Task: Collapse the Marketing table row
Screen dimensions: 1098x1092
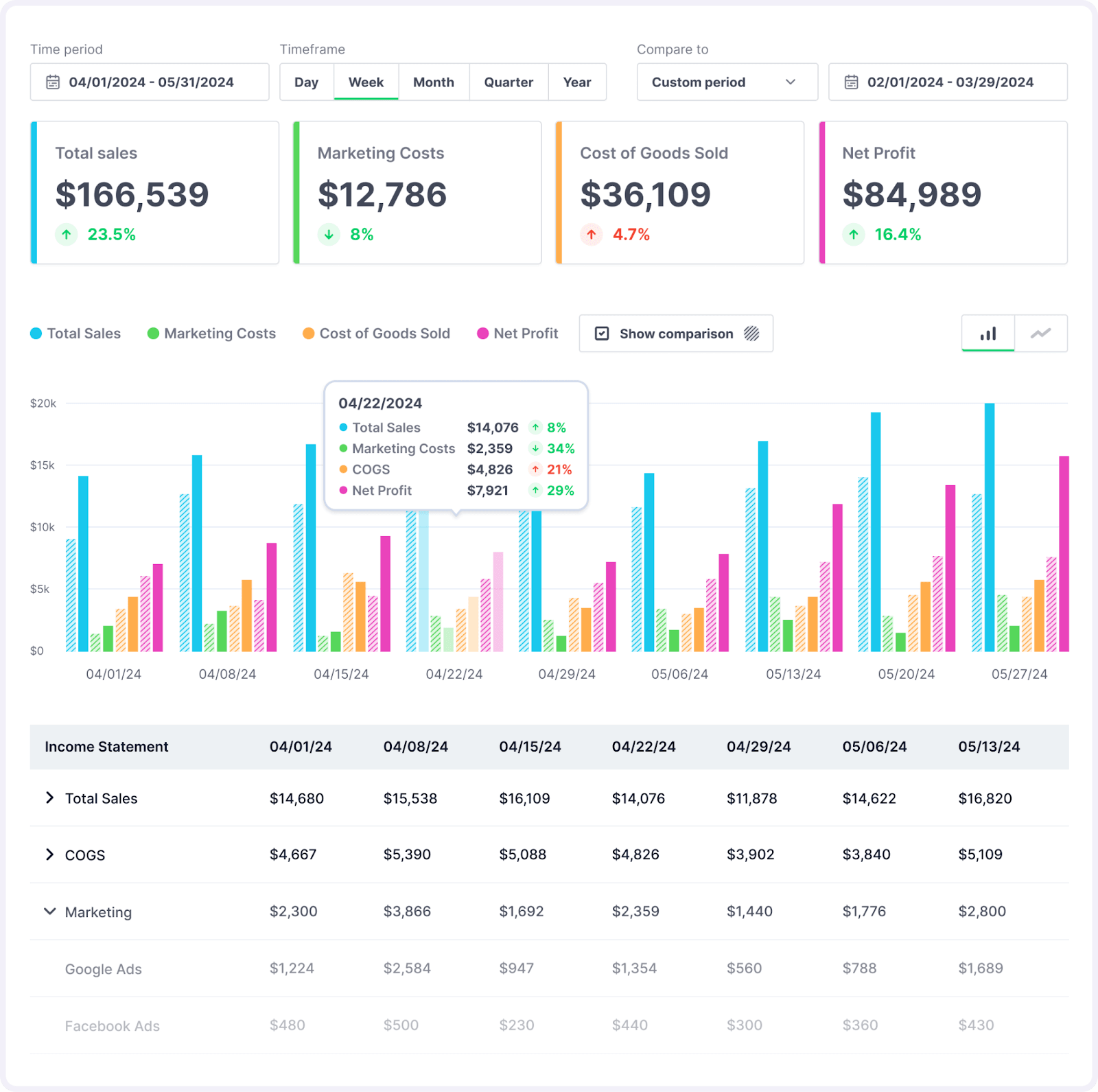Action: point(49,911)
